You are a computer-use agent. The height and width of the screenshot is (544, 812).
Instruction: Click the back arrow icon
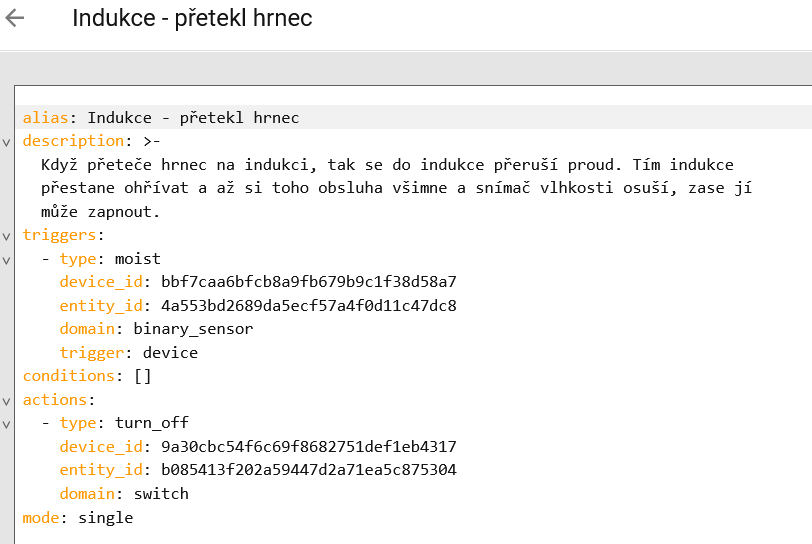click(15, 18)
